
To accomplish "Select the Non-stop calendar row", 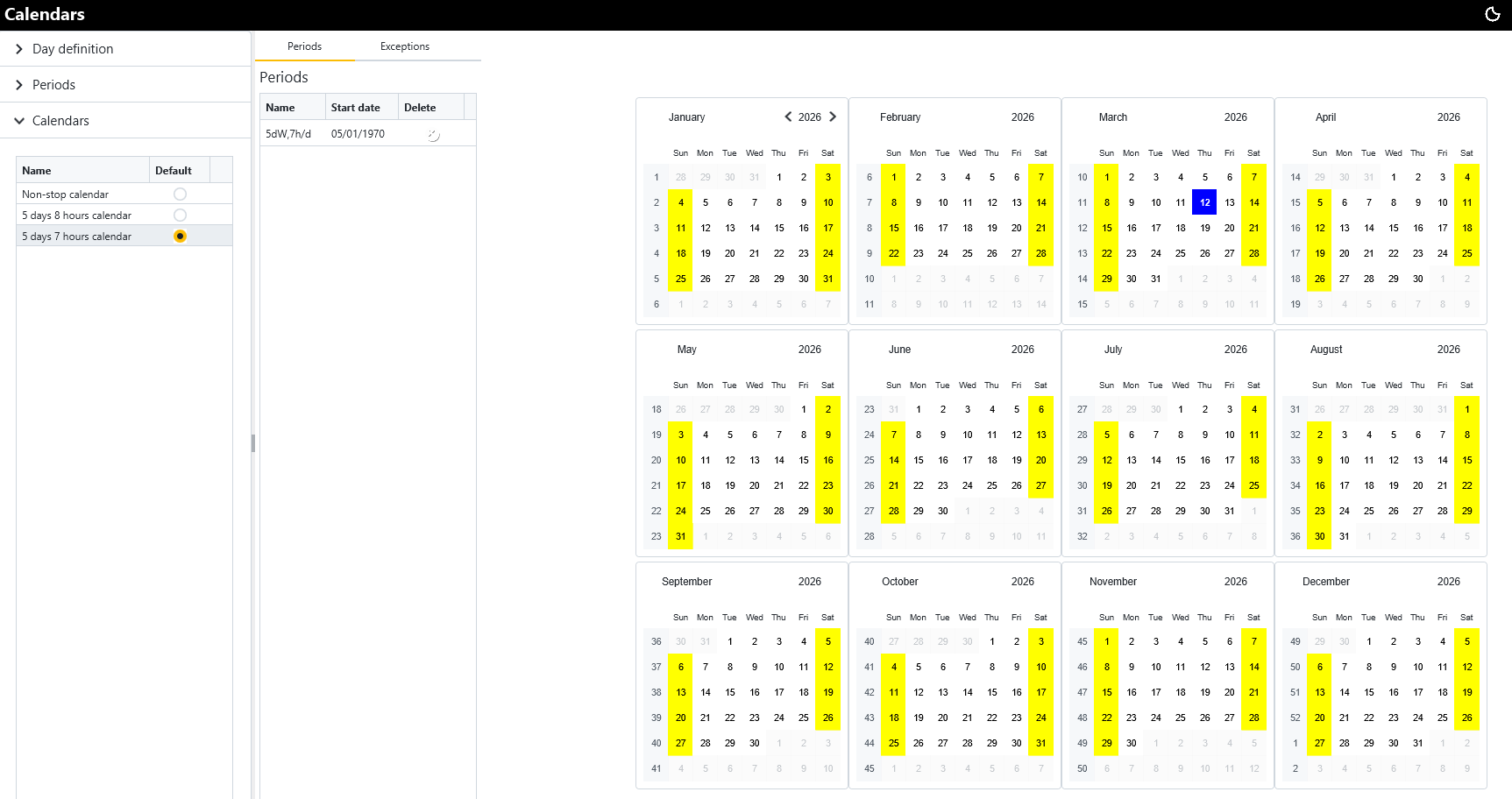I will 66,194.
